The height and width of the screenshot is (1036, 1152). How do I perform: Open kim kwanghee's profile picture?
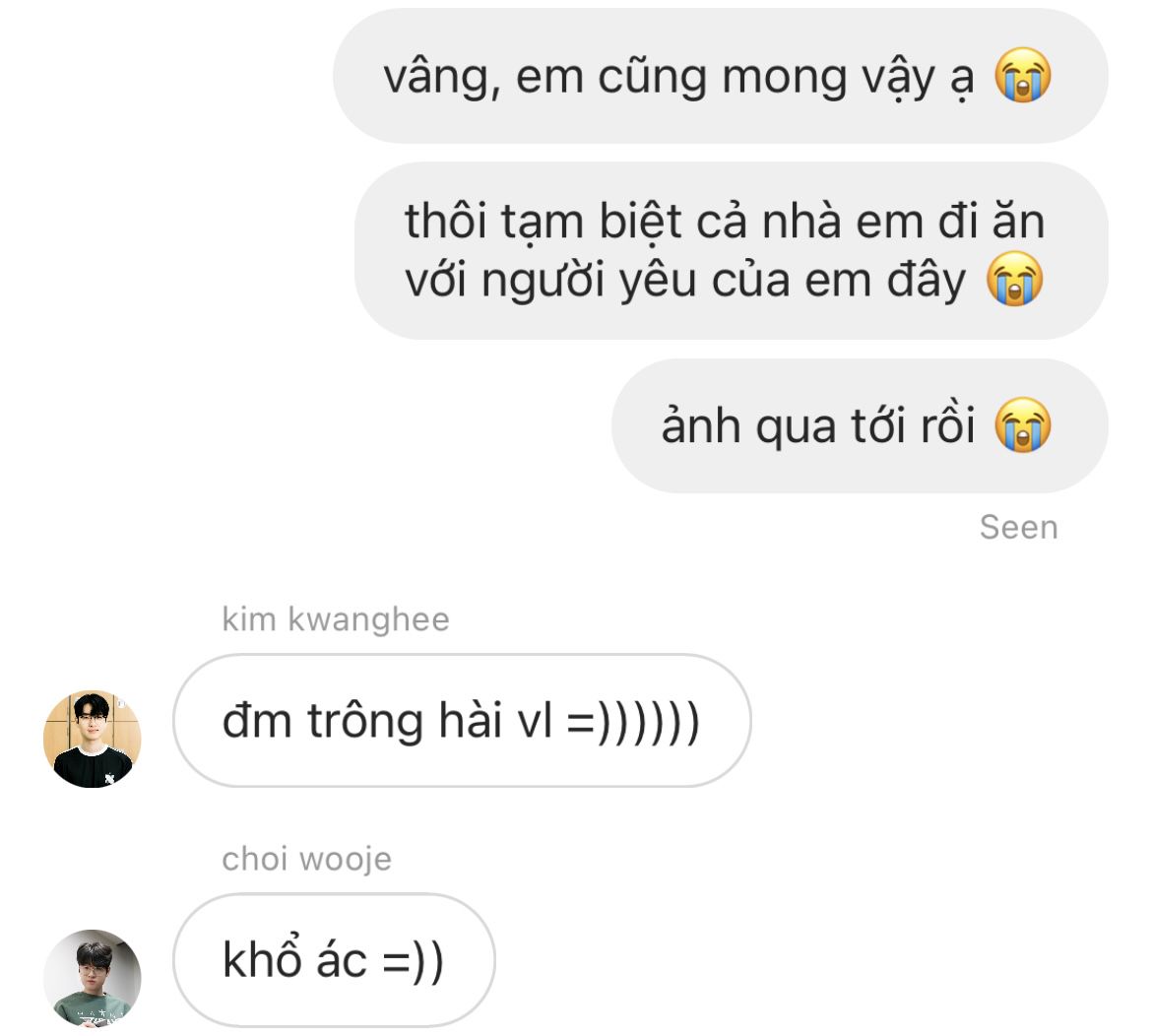pyautogui.click(x=92, y=739)
